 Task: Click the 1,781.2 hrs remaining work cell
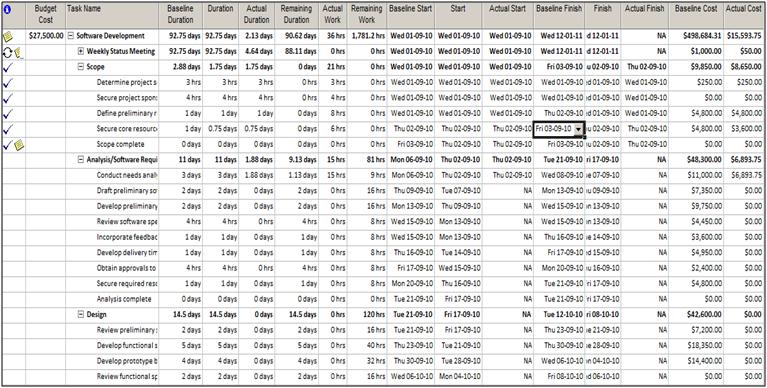[x=367, y=36]
